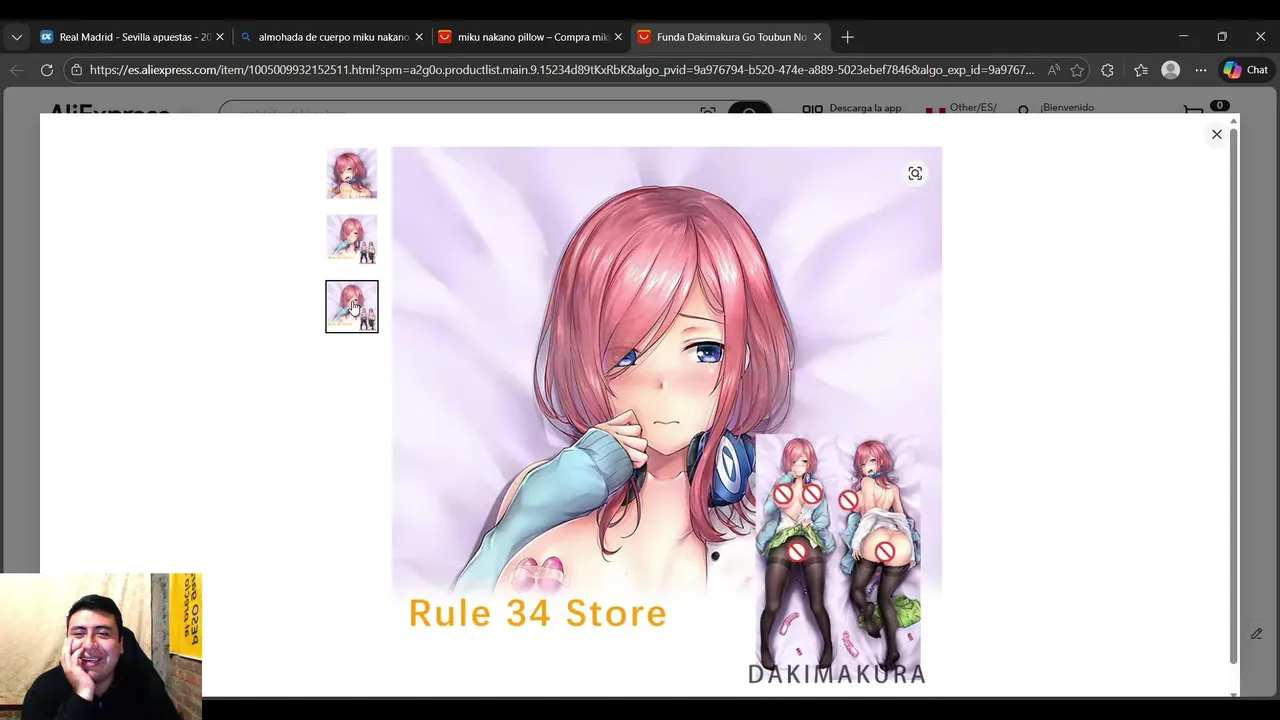Close the Funda Dakimakura tab
The image size is (1280, 720).
[817, 37]
